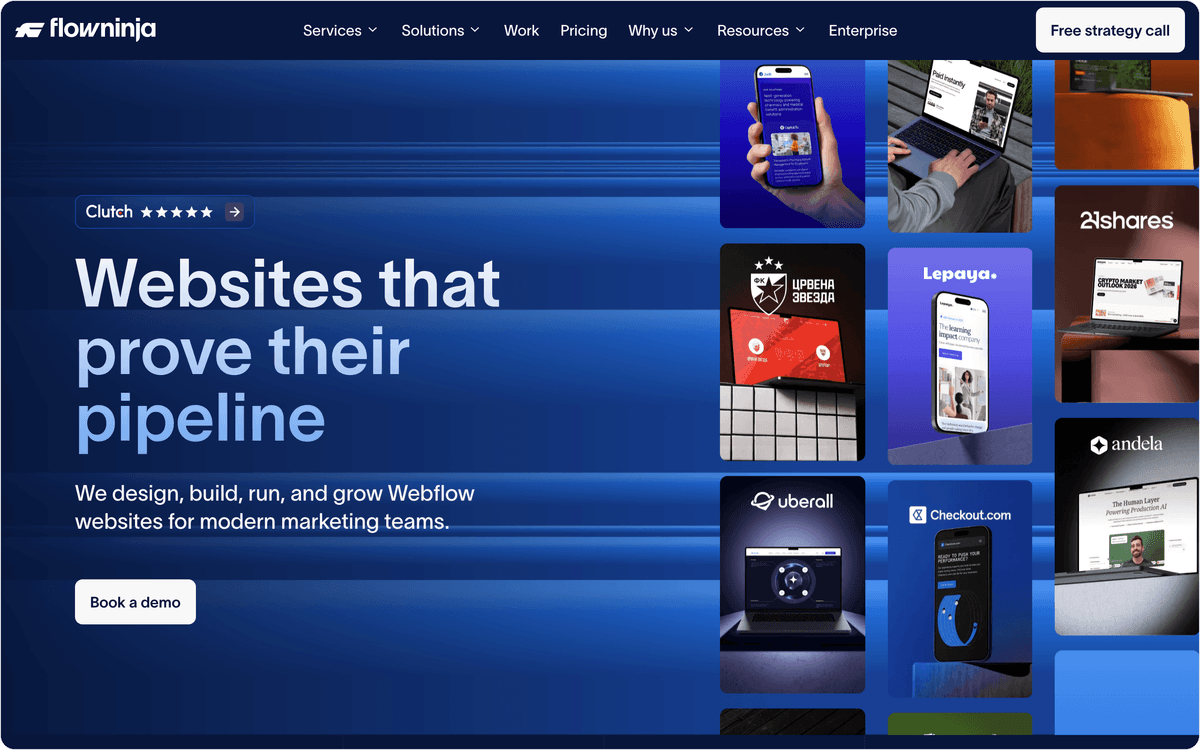Open the Lepaya project card
1200x750 pixels.
[x=960, y=356]
